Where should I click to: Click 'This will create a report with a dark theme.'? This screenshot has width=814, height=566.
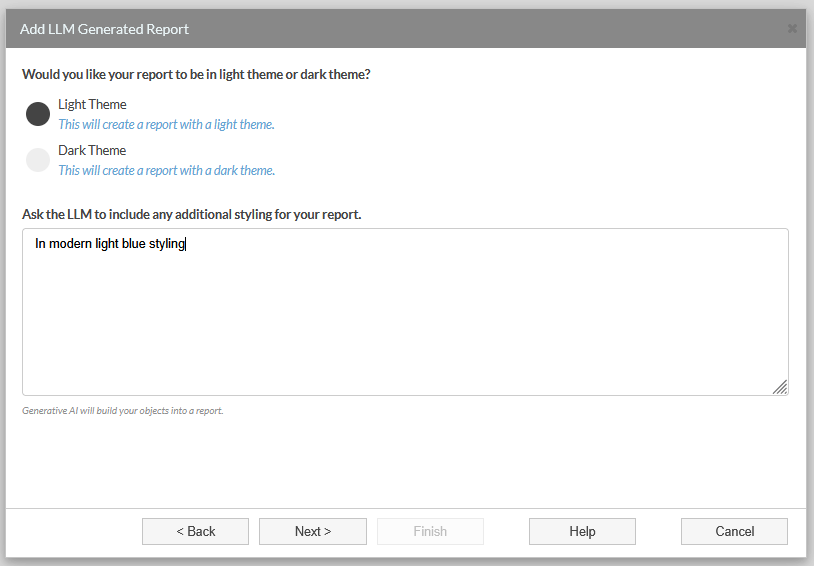(x=167, y=170)
